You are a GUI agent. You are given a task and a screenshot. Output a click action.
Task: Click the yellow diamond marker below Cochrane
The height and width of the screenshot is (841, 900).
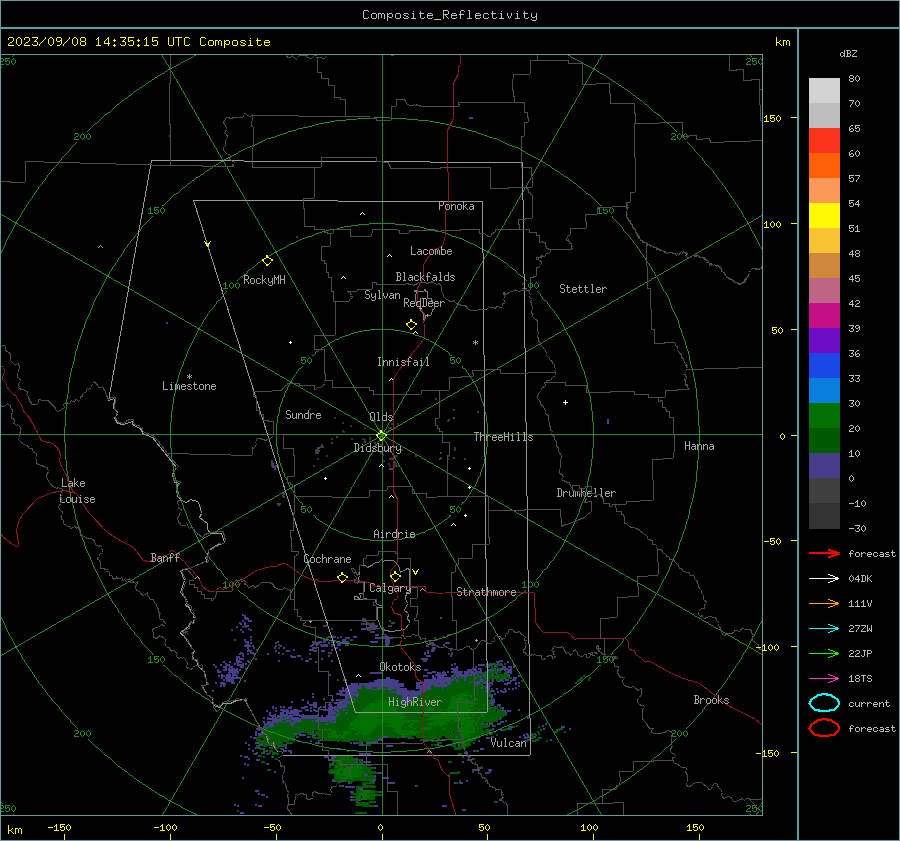343,577
